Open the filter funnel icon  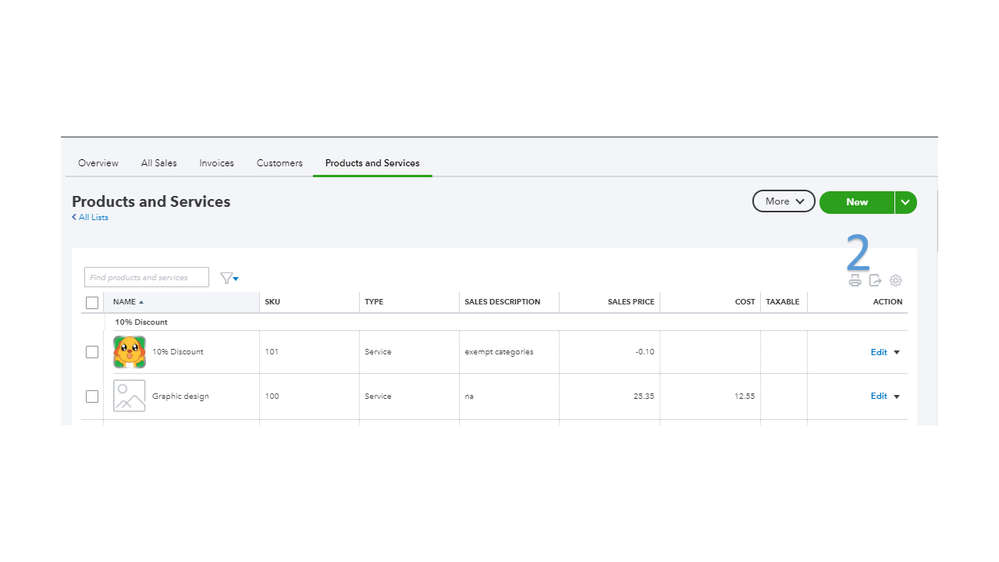point(227,278)
